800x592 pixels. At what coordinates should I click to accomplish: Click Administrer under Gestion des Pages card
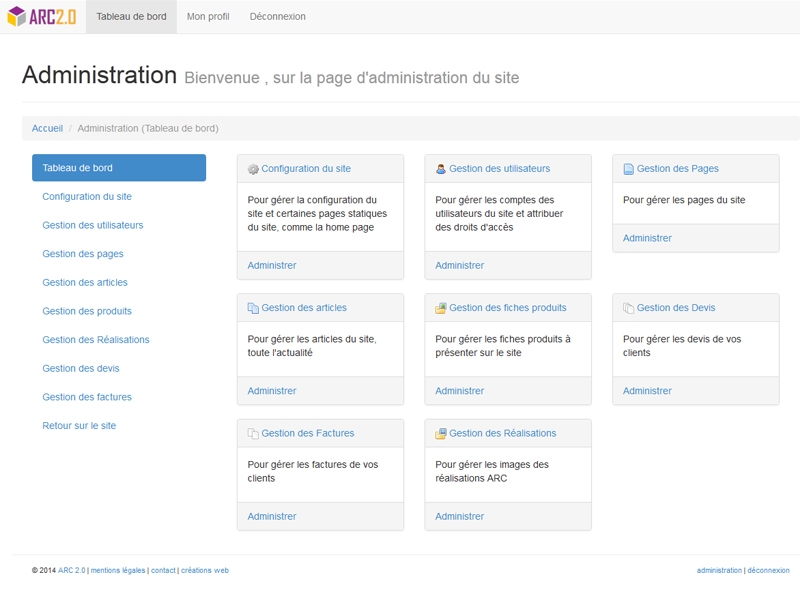point(647,238)
